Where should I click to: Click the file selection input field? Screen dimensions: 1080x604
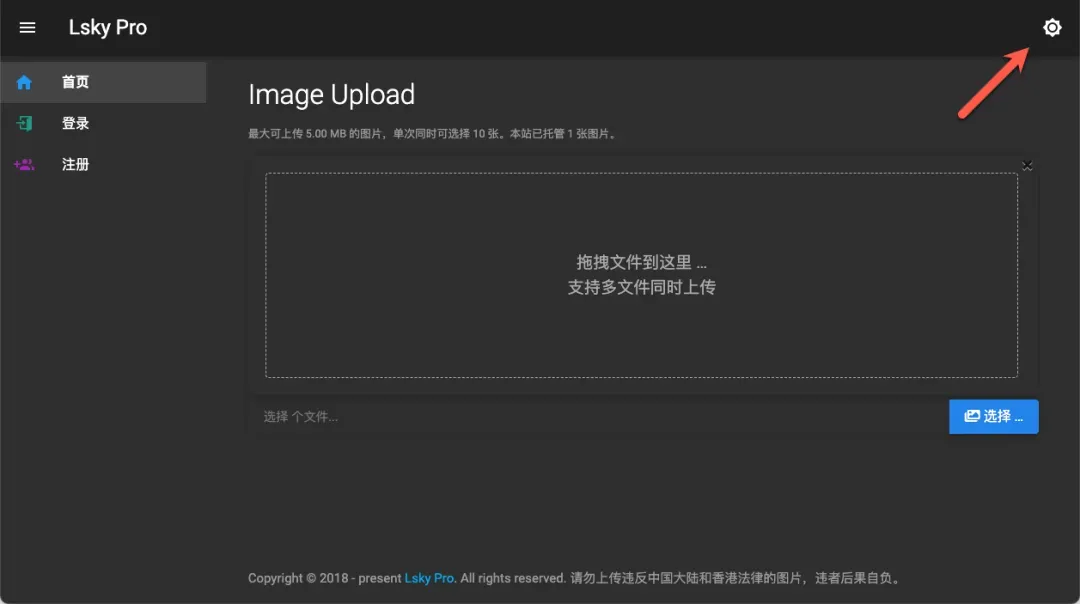[599, 417]
